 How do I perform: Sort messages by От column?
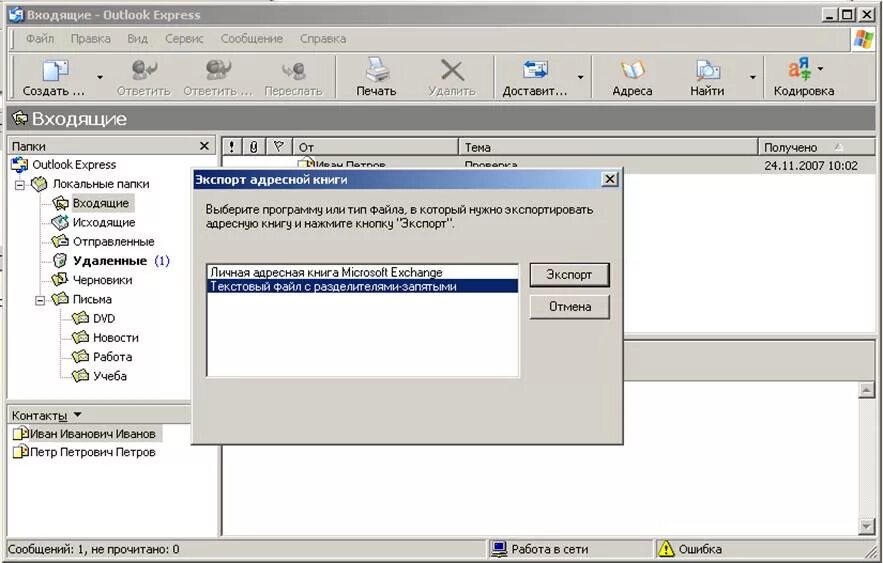pos(376,147)
